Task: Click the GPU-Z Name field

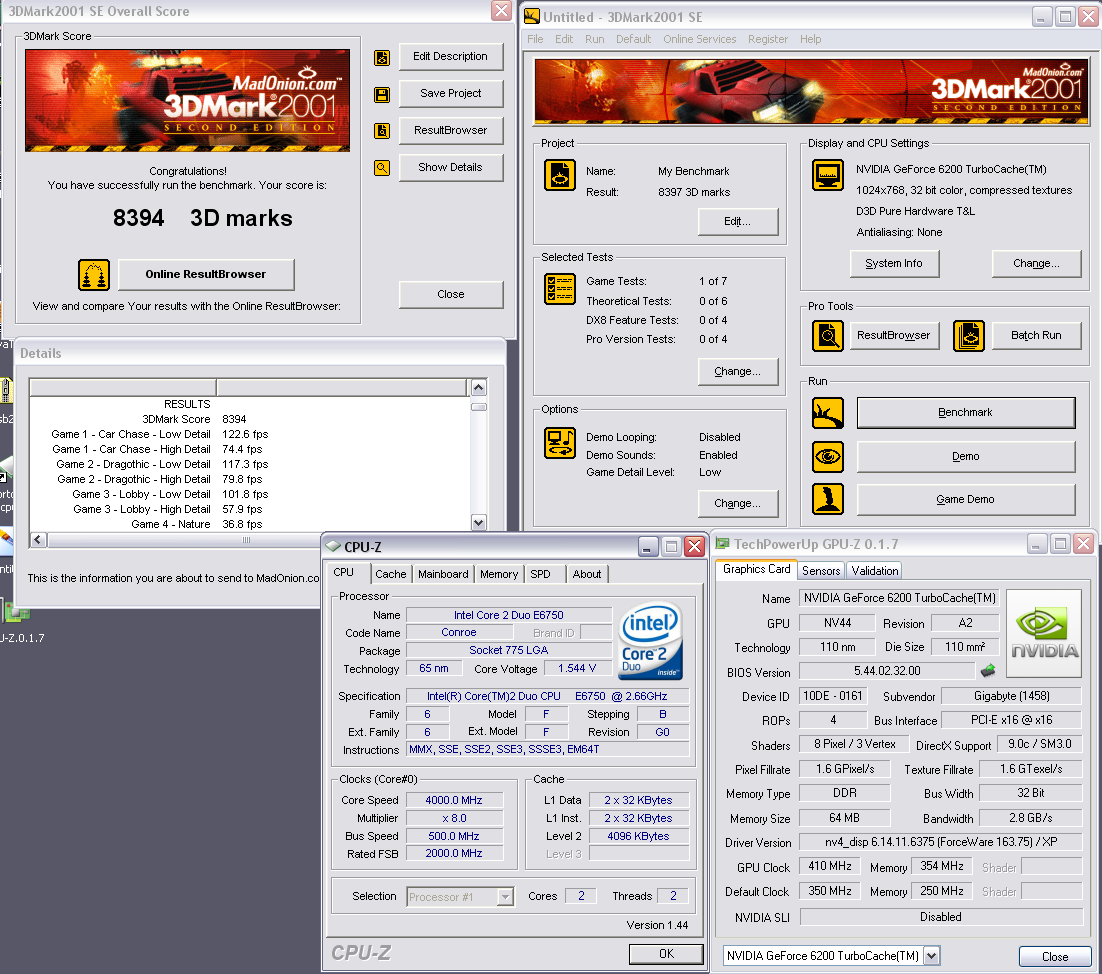Action: (x=900, y=598)
